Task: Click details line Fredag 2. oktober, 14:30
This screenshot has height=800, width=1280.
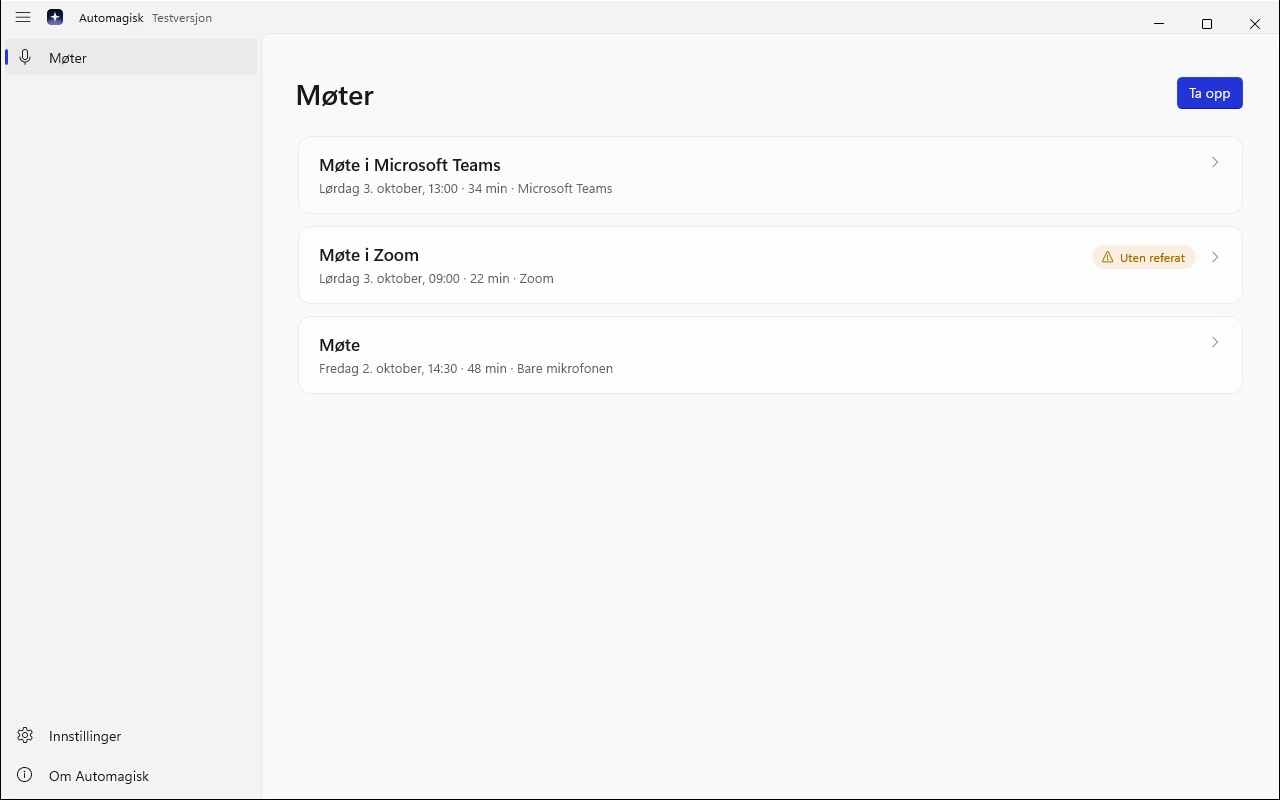Action: [x=466, y=368]
